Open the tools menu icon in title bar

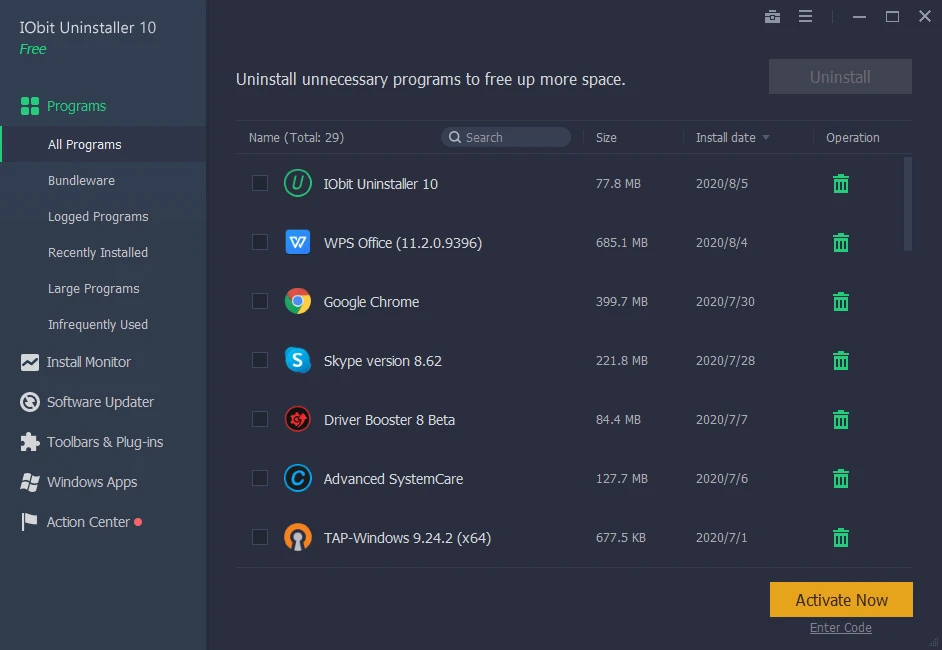(x=772, y=16)
